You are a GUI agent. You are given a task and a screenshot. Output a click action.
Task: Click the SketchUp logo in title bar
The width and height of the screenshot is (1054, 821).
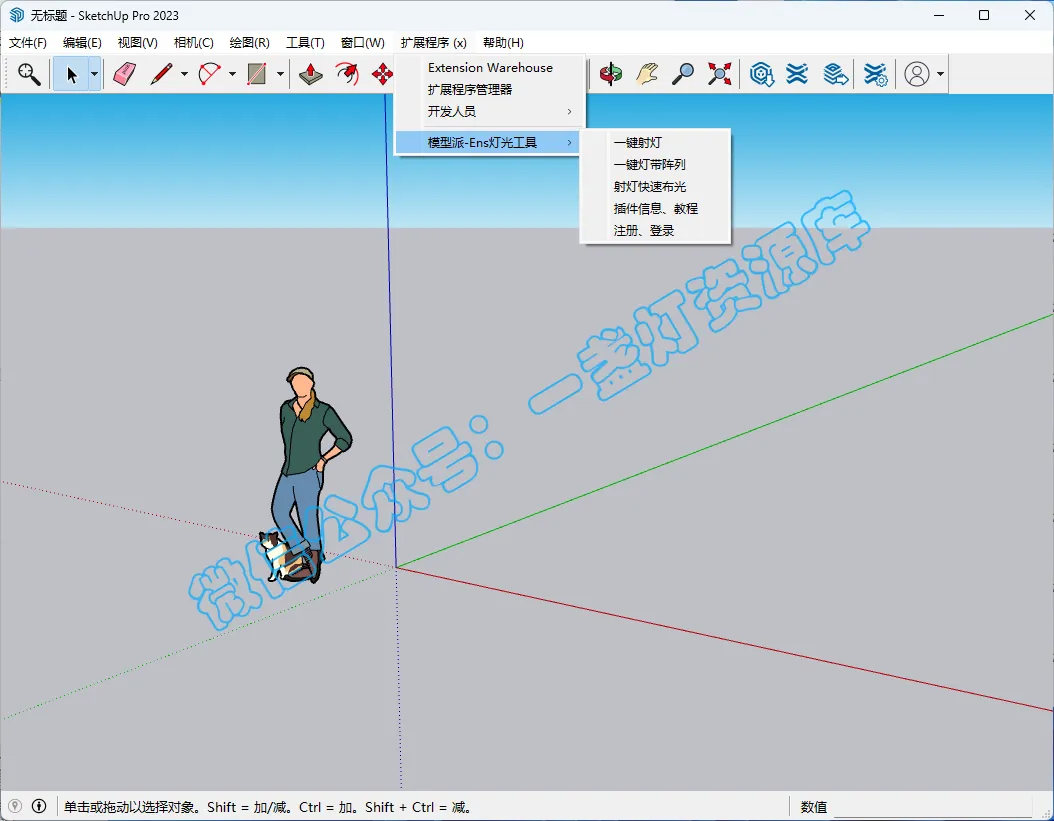[17, 15]
